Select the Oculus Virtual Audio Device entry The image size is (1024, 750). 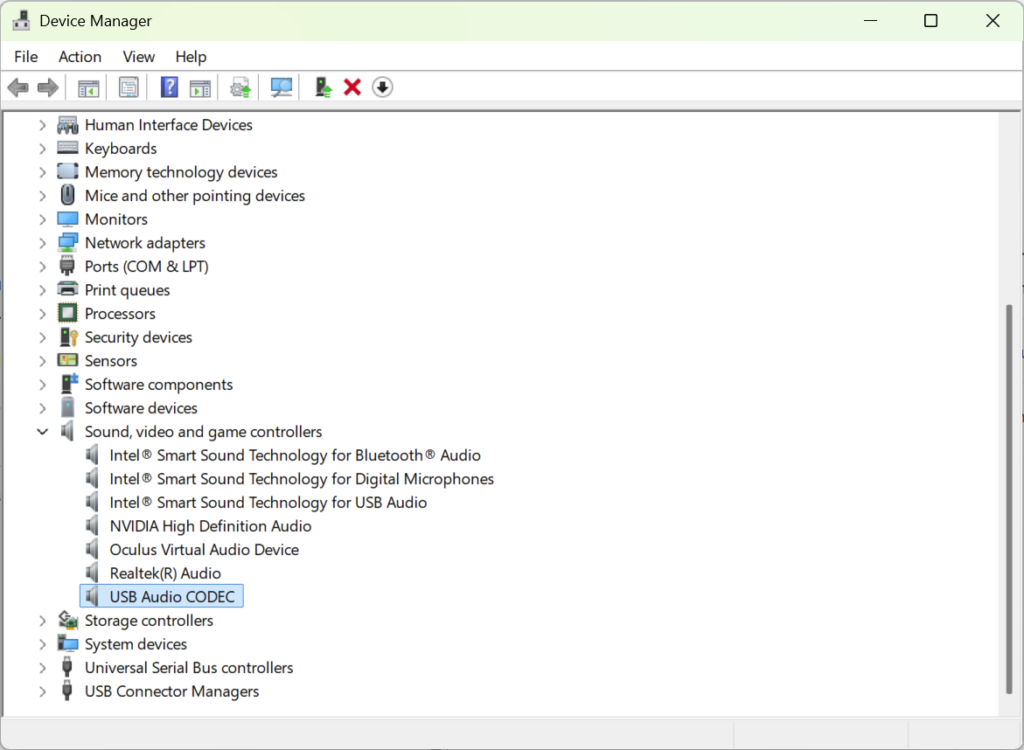(204, 550)
